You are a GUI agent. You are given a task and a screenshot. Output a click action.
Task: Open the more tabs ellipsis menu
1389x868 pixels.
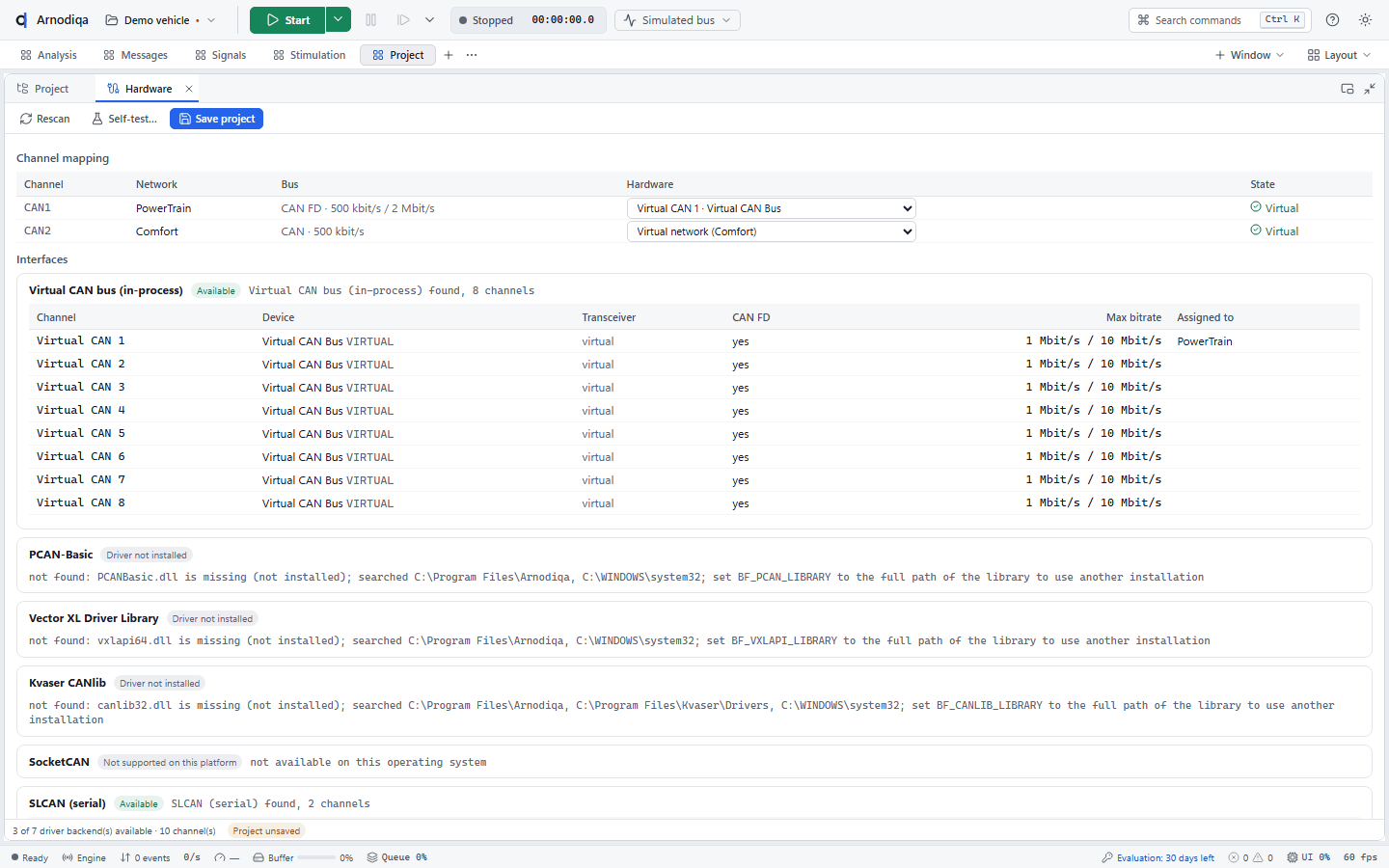pyautogui.click(x=472, y=55)
